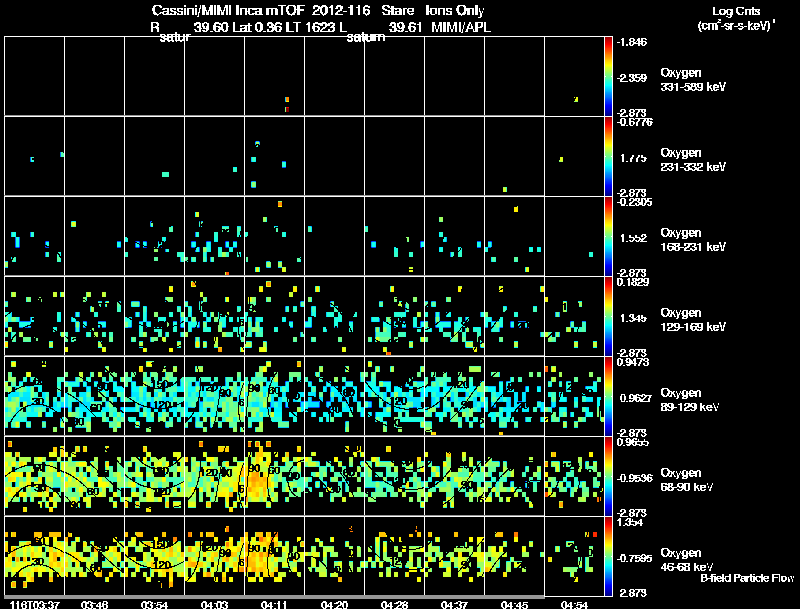Click the Cassini/MIMI Inca mTOF title text
Viewport: 800px width, 609px height.
228,11
